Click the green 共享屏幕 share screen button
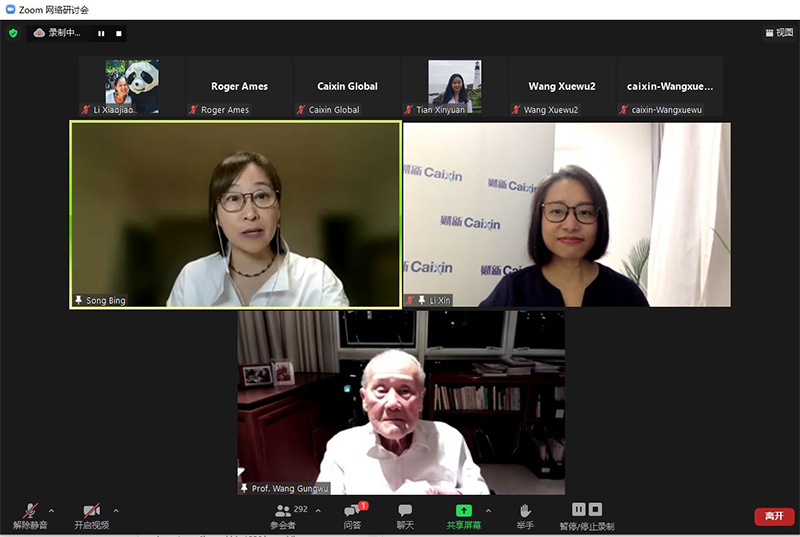The image size is (800, 537). (463, 516)
